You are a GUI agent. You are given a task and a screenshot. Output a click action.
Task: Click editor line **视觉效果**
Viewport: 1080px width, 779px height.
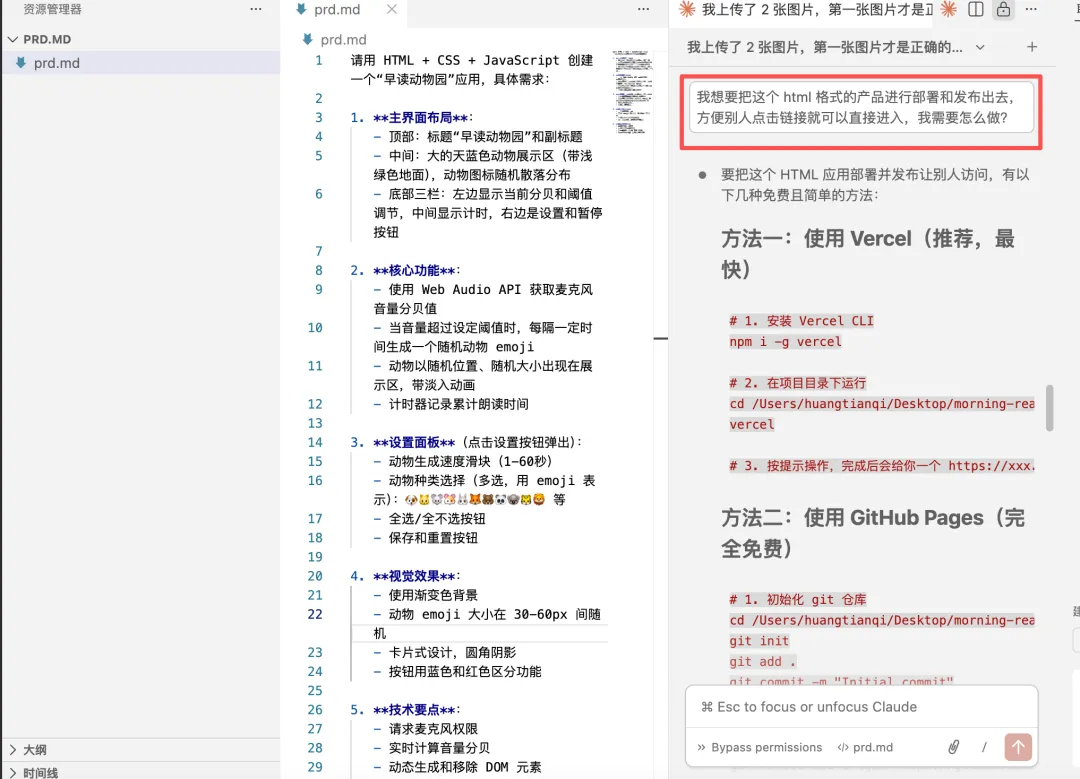pyautogui.click(x=405, y=576)
